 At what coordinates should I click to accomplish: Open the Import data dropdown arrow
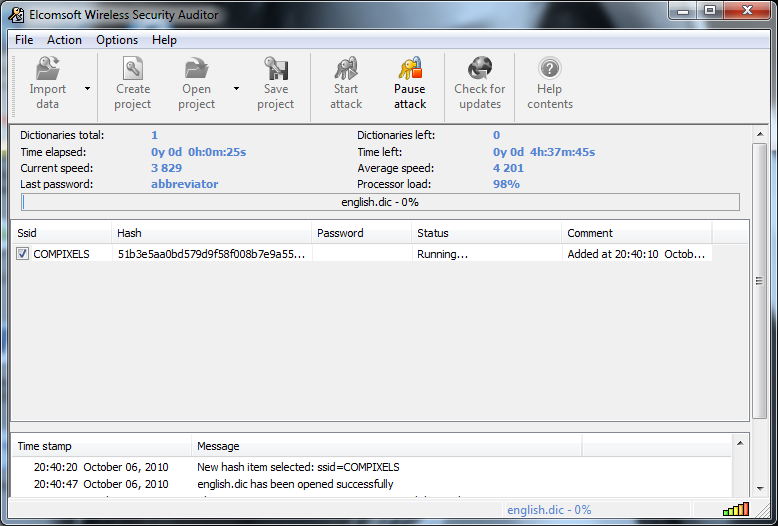pyautogui.click(x=87, y=89)
